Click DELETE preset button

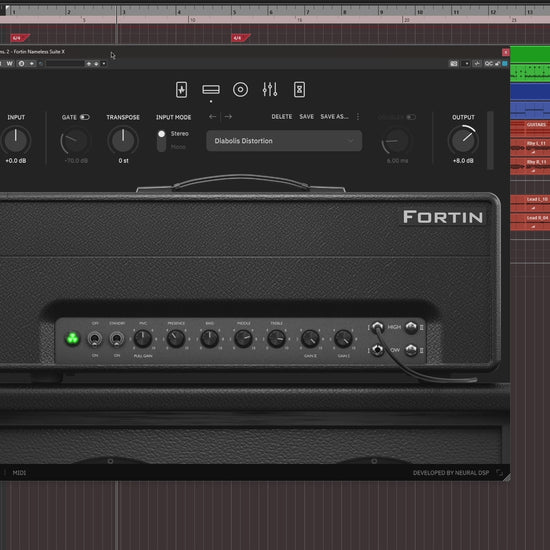tap(282, 116)
